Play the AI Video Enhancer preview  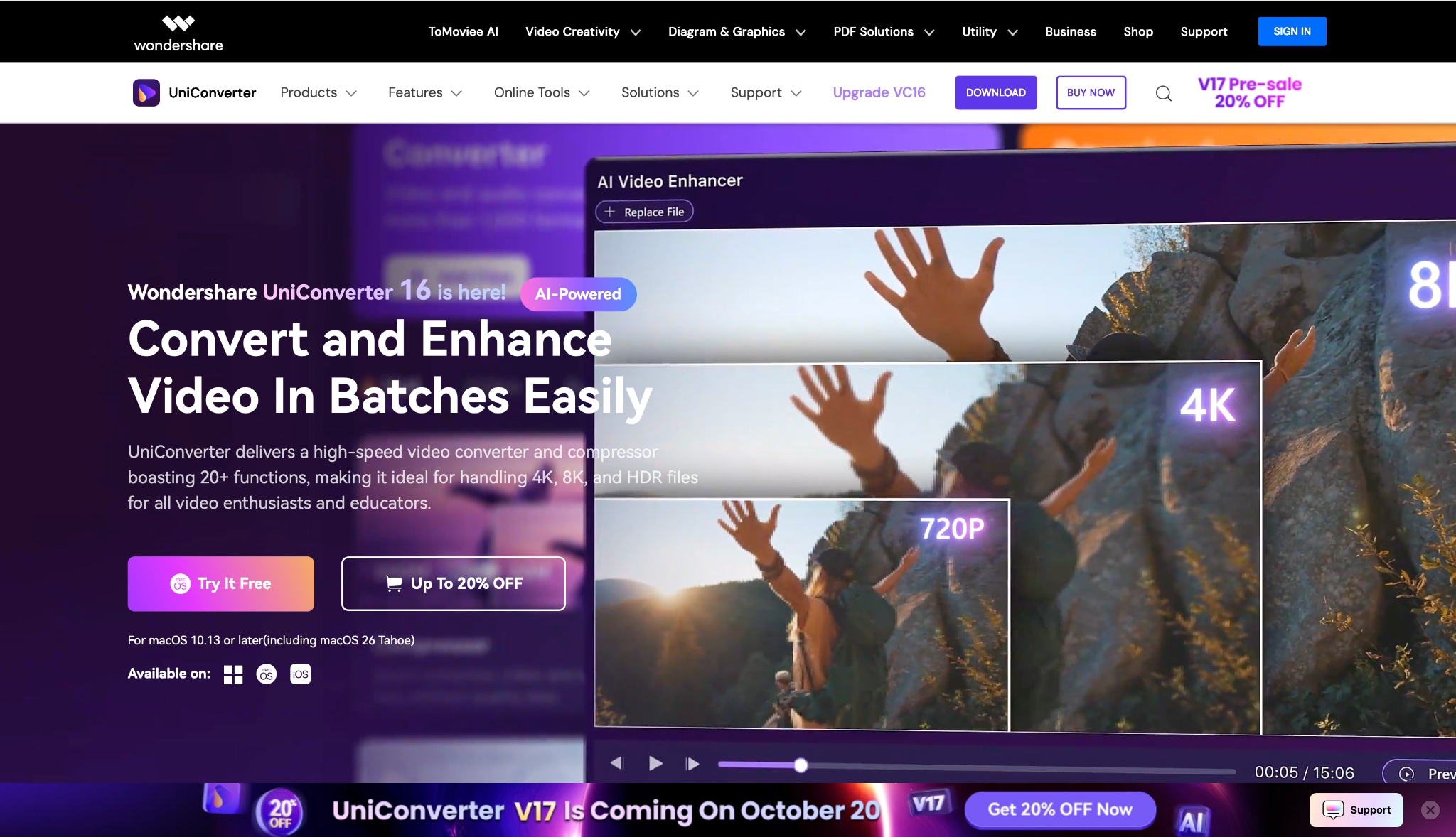[x=655, y=763]
